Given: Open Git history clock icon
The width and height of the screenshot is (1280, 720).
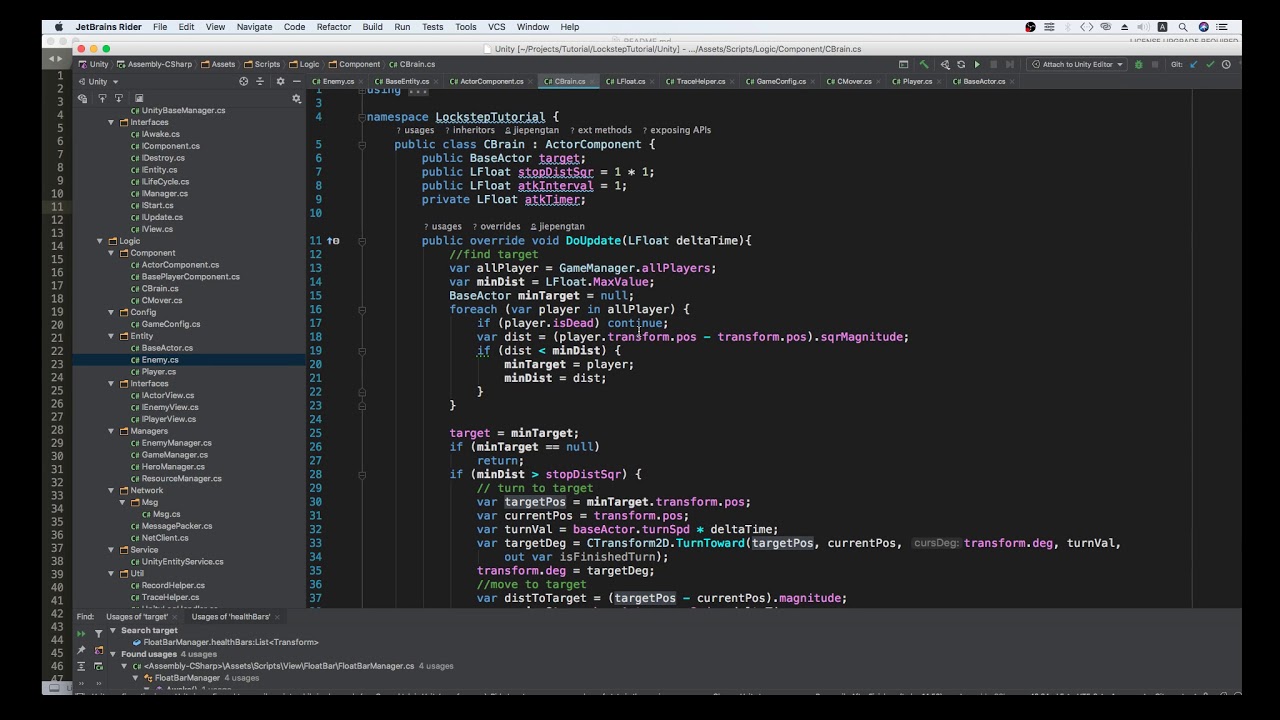Looking at the screenshot, I should pyautogui.click(x=1226, y=64).
